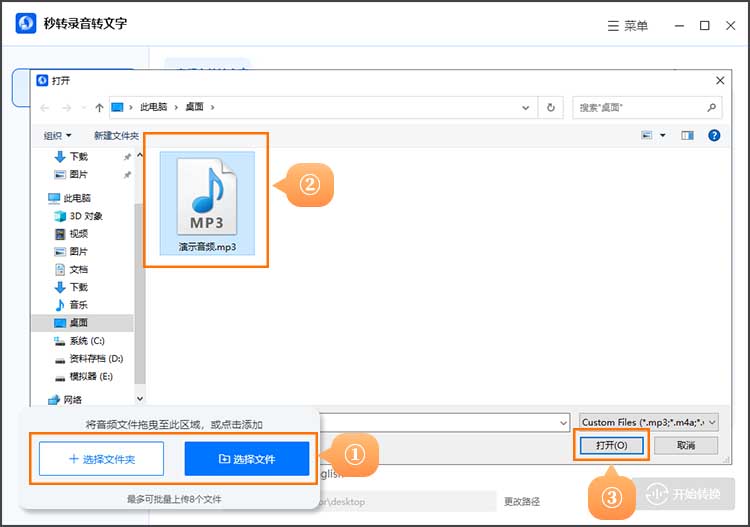Viewport: 750px width, 527px height.
Task: Click the breadcrumb computer icon
Action: tap(117, 107)
